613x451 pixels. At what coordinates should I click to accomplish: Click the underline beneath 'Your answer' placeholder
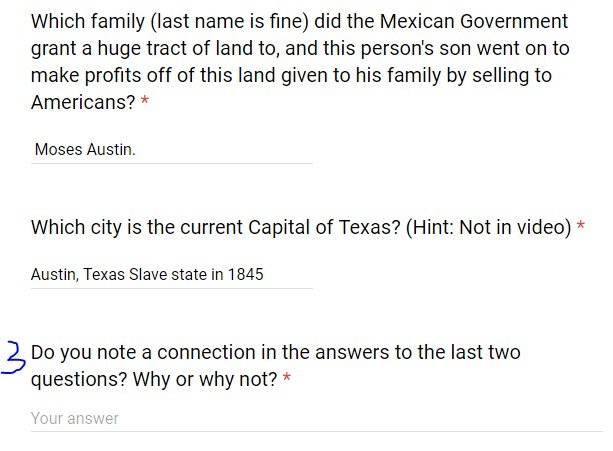coord(317,431)
